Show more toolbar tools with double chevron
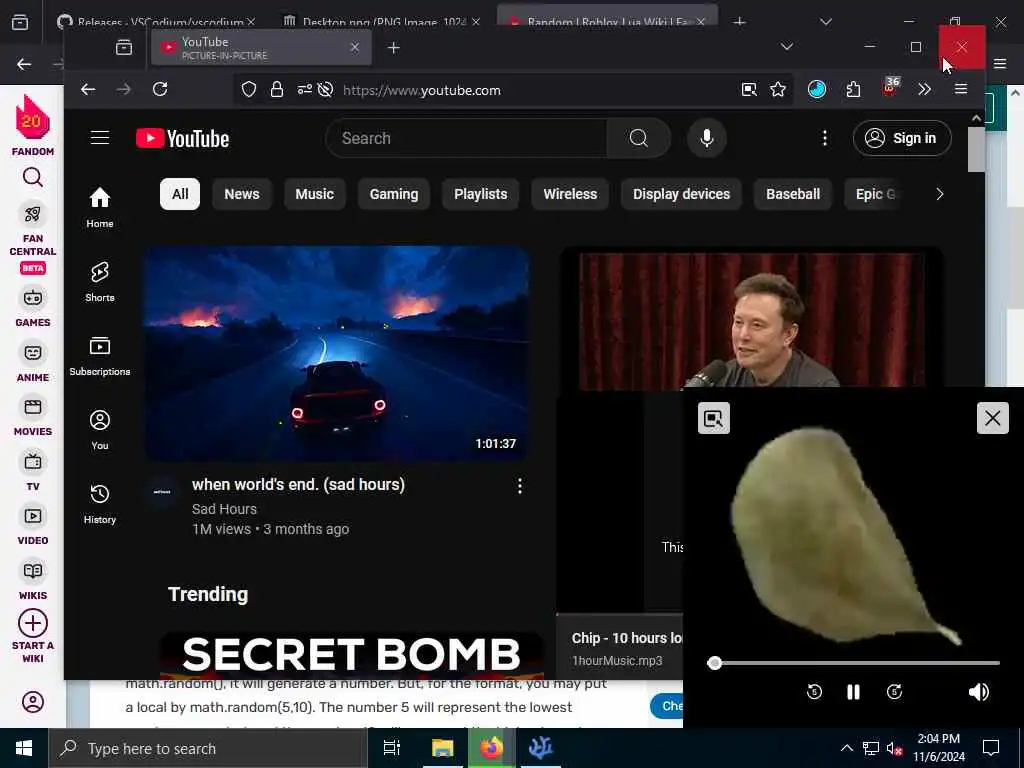 pyautogui.click(x=924, y=89)
